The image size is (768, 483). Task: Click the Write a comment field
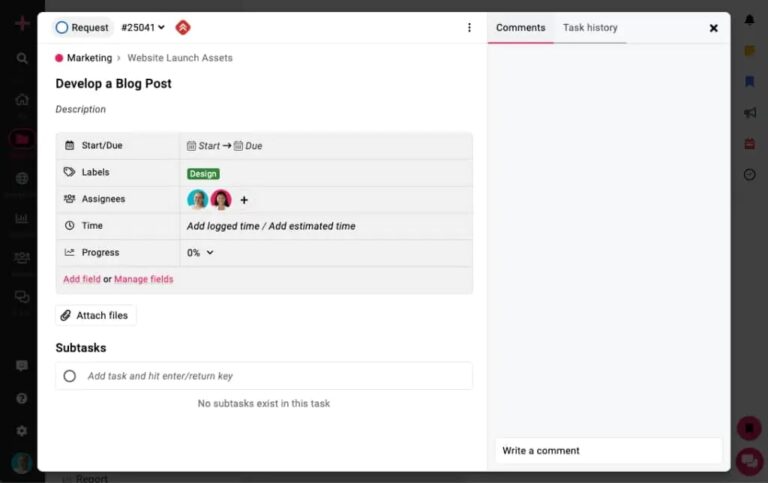(x=608, y=451)
